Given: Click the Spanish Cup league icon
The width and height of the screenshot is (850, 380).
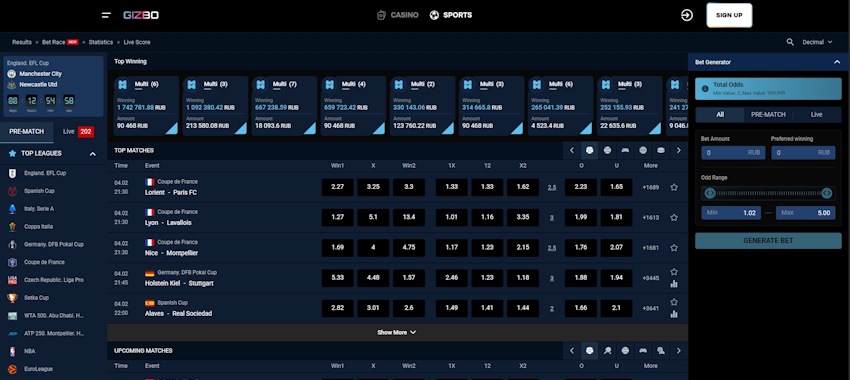Looking at the screenshot, I should click(12, 191).
